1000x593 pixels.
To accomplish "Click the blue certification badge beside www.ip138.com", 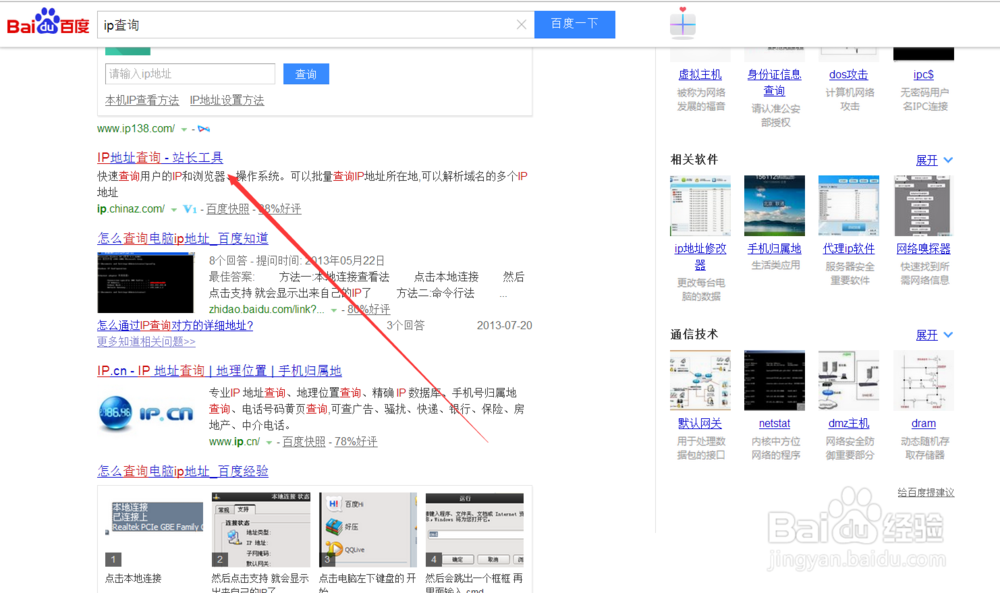I will coord(204,129).
